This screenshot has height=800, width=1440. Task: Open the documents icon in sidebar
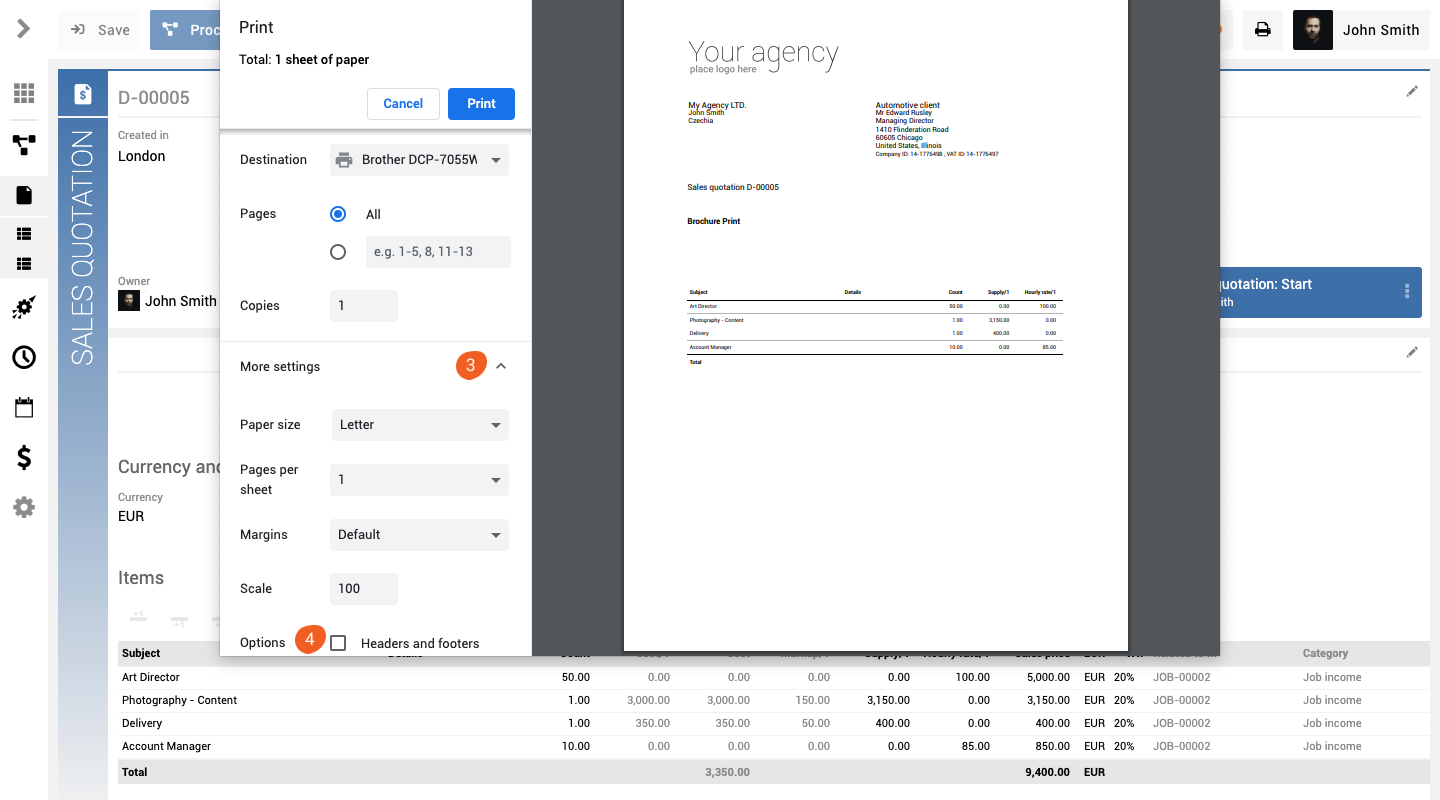point(24,195)
